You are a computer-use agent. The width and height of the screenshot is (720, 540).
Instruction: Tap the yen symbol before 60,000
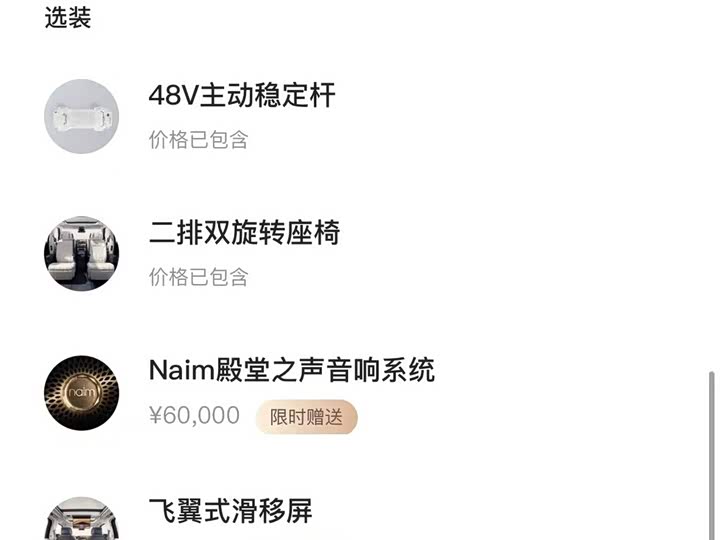[156, 416]
